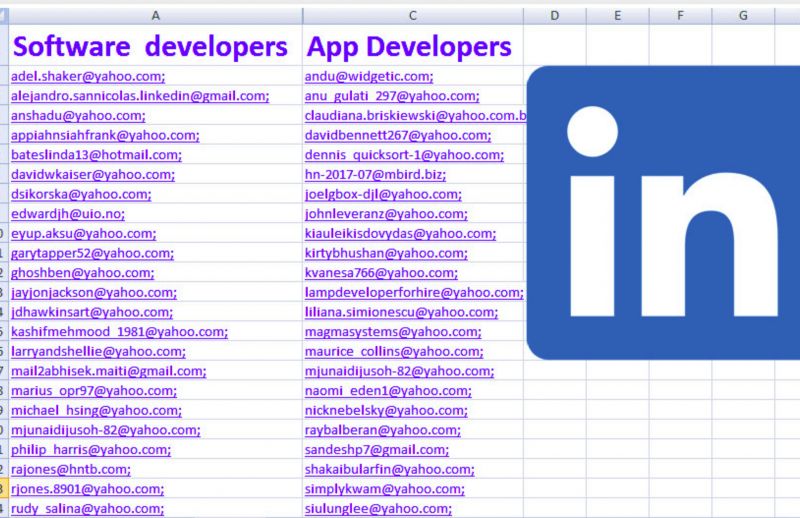Select column G header
Image resolution: width=800 pixels, height=518 pixels.
tap(743, 16)
